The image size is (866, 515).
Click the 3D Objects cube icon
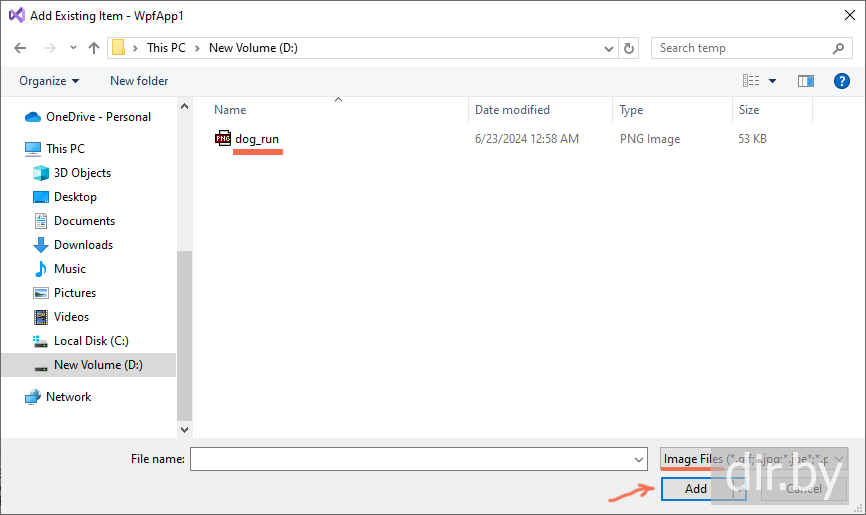(x=41, y=173)
